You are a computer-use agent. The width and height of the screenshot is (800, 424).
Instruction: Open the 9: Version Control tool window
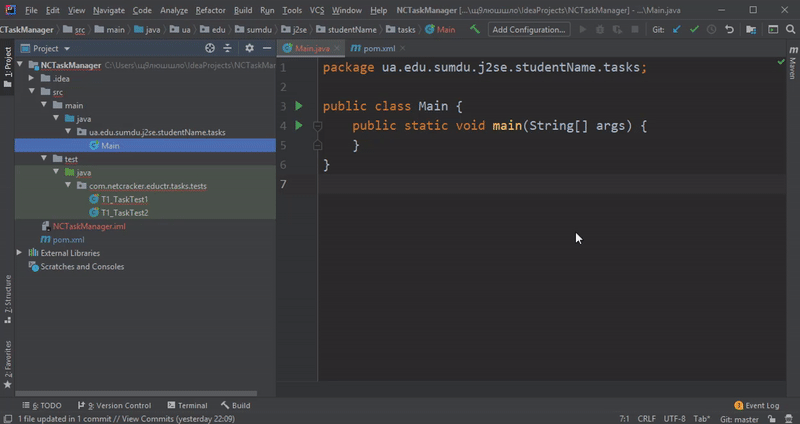[x=114, y=406]
